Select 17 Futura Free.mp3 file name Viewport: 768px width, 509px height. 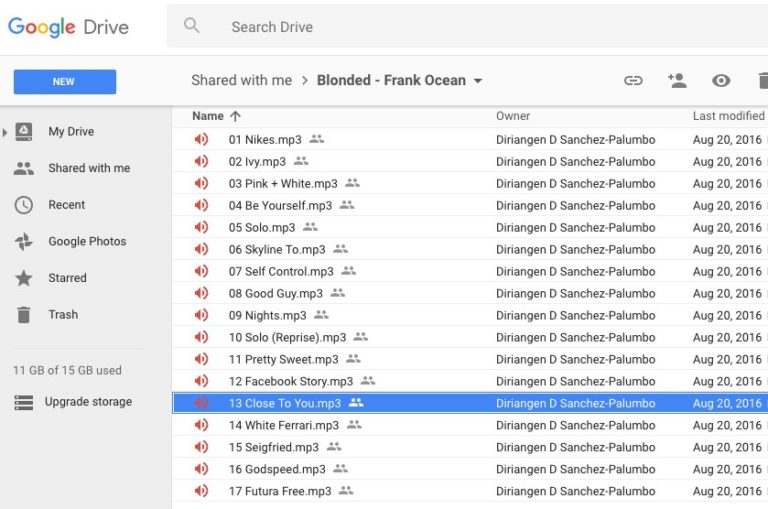click(x=280, y=491)
